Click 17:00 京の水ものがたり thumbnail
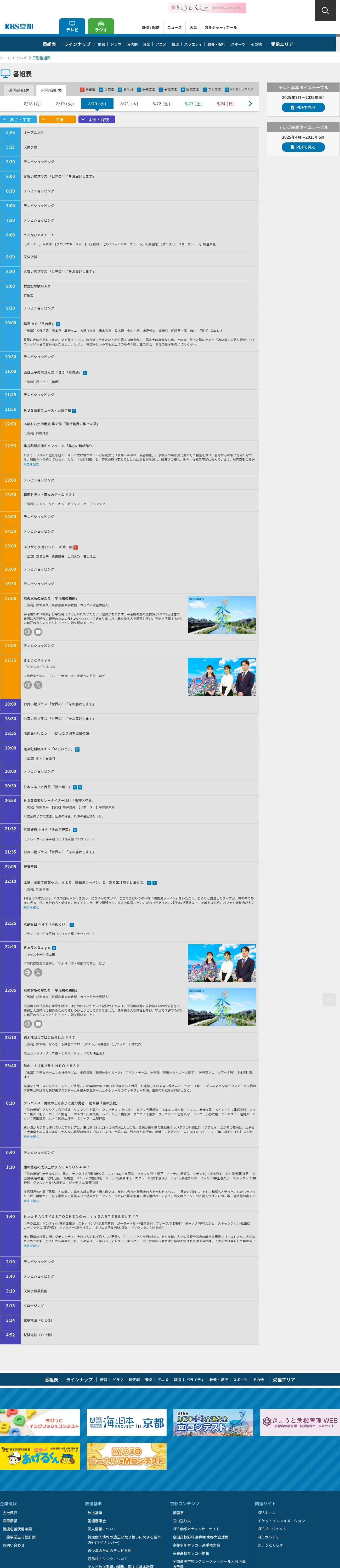The height and width of the screenshot is (1568, 340). 222,615
